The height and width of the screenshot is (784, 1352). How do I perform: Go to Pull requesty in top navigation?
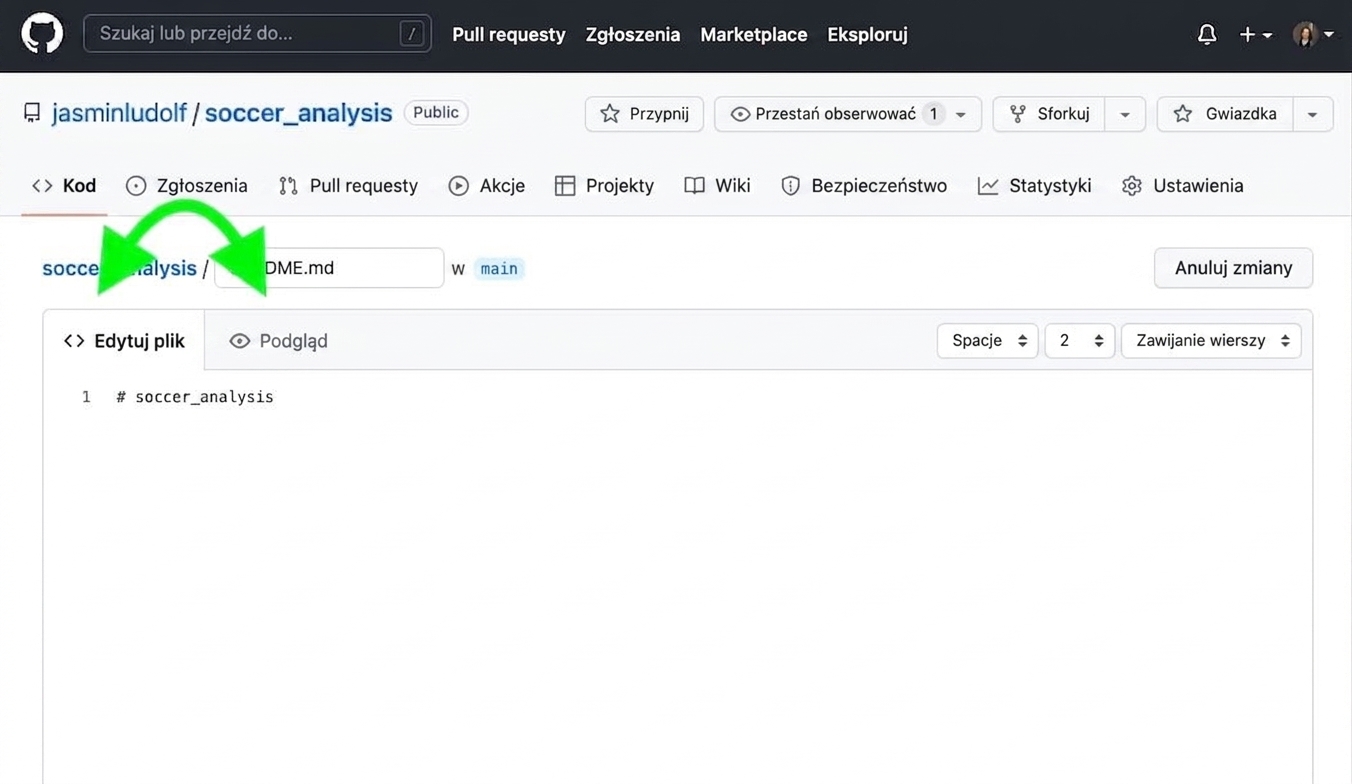(508, 34)
